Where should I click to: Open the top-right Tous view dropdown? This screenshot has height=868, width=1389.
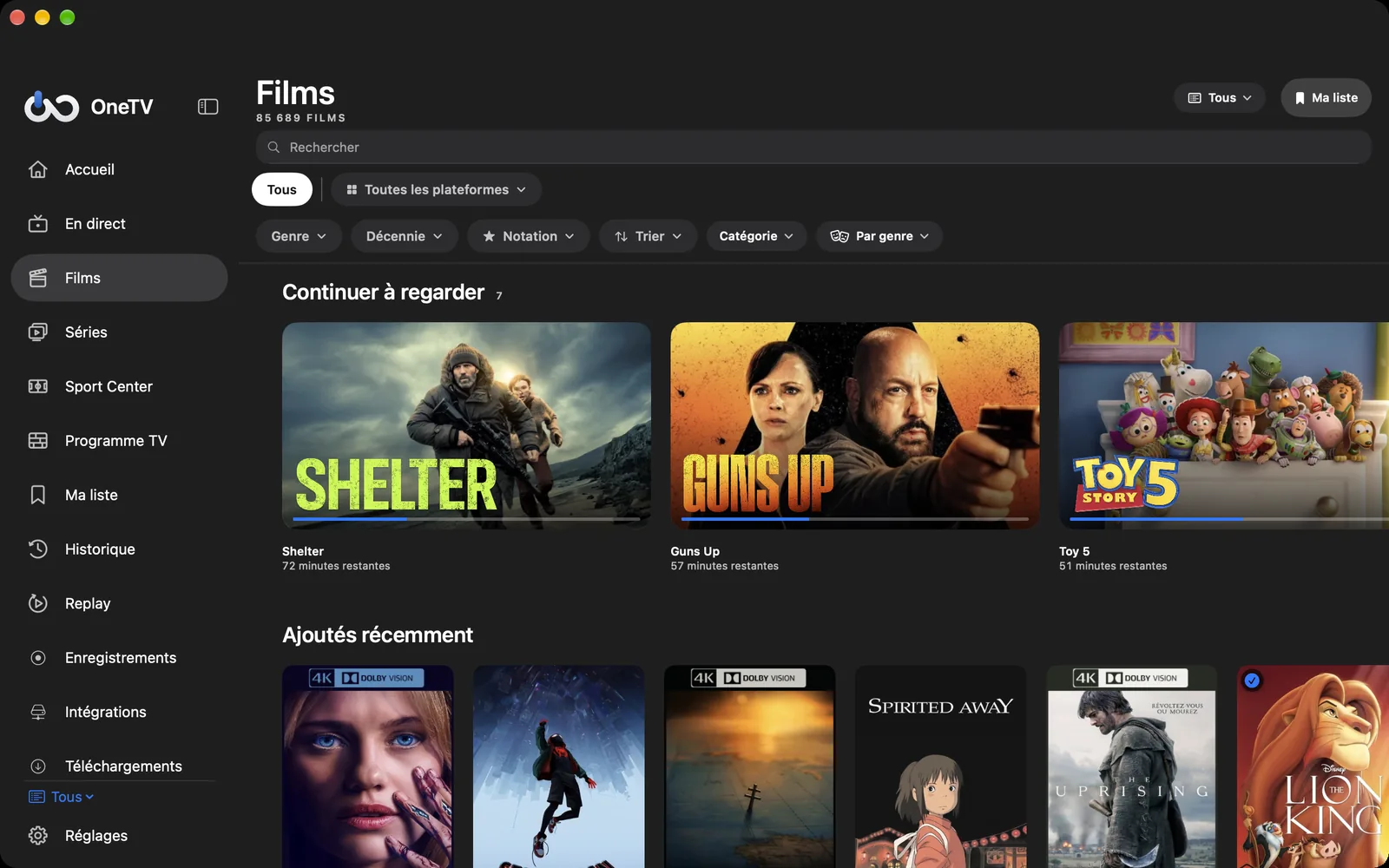pos(1220,98)
